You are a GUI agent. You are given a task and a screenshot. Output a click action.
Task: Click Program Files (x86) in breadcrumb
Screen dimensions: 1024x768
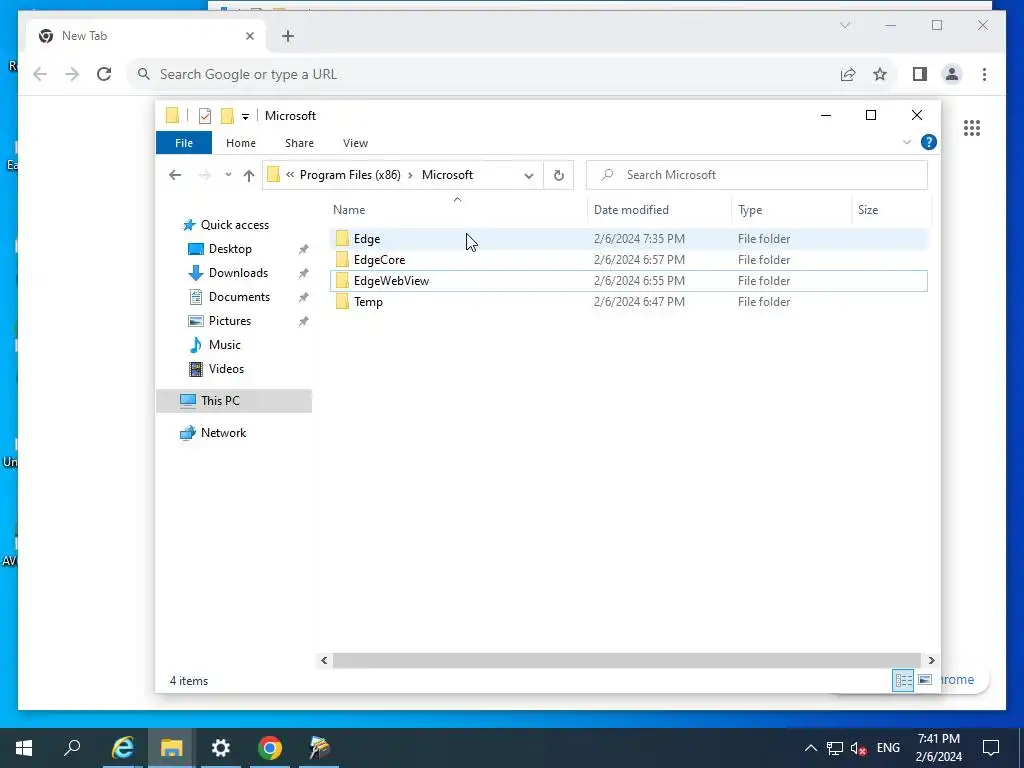pyautogui.click(x=350, y=175)
